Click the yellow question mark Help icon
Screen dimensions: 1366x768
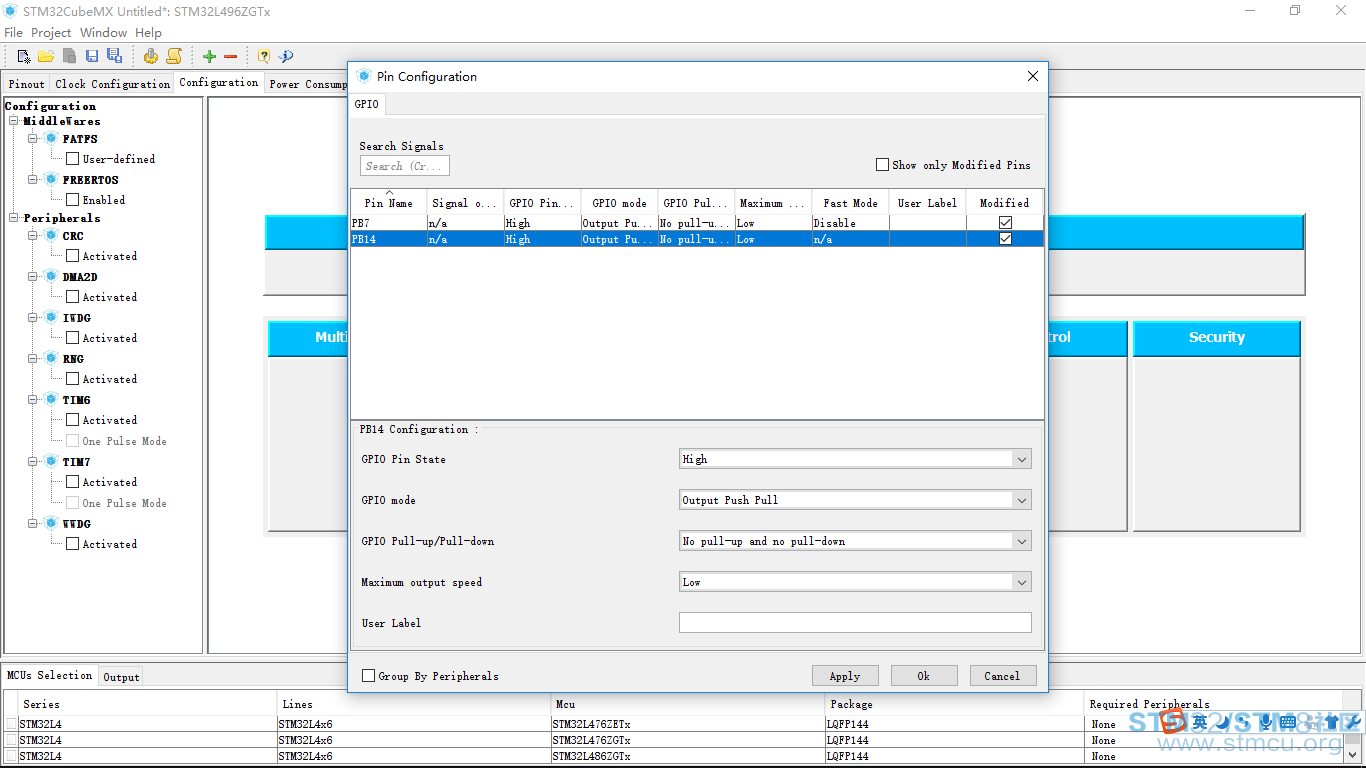pyautogui.click(x=264, y=57)
